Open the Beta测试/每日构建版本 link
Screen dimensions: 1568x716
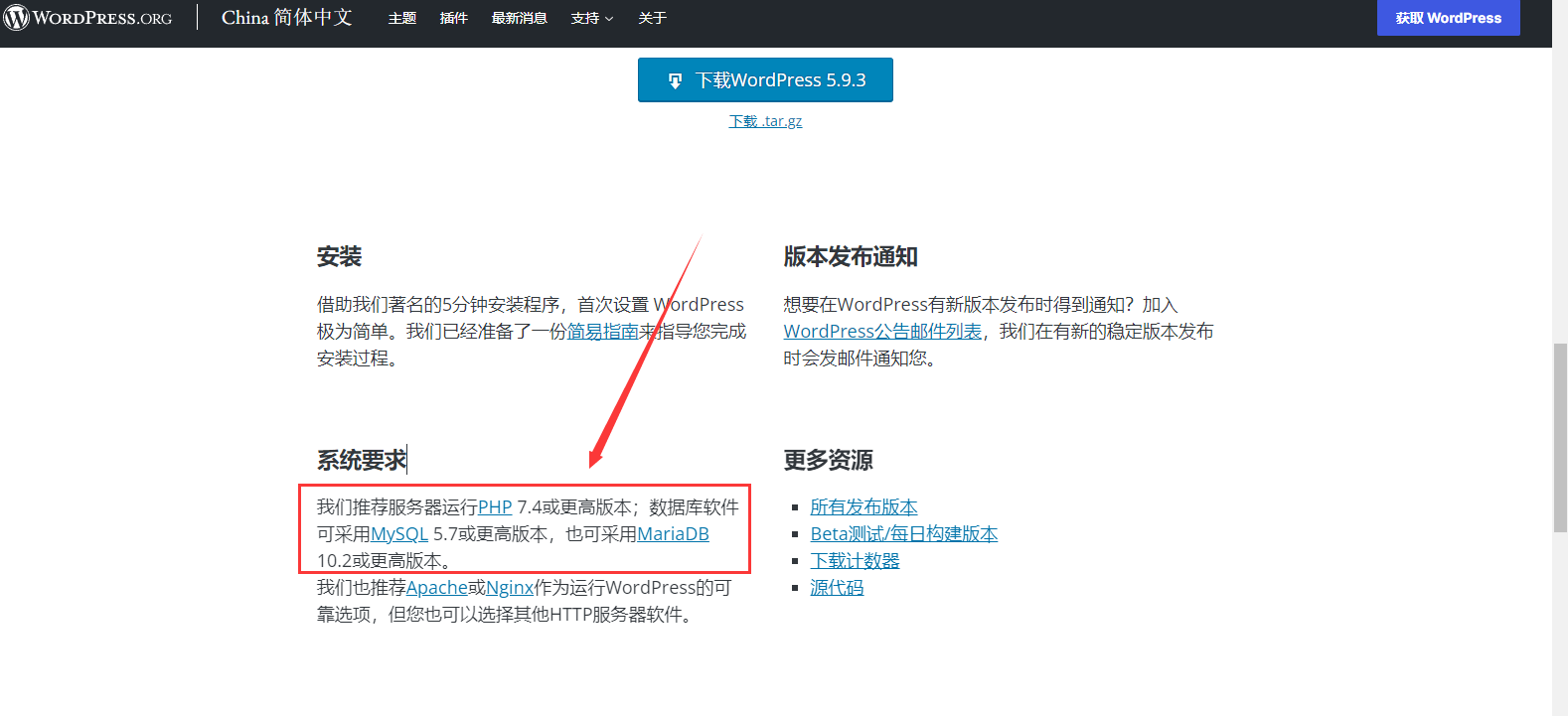pos(904,534)
